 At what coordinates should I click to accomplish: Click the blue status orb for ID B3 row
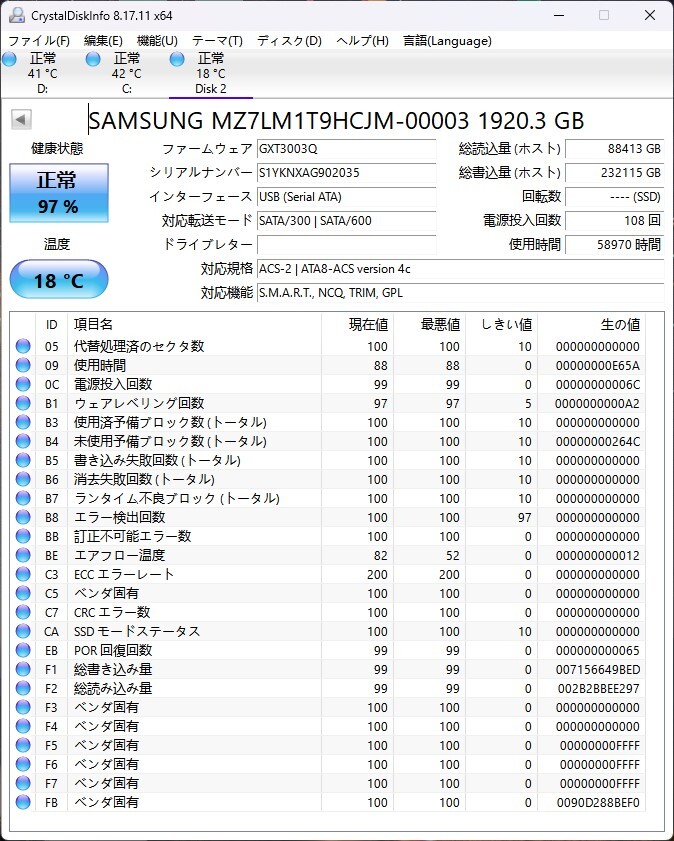coord(23,422)
